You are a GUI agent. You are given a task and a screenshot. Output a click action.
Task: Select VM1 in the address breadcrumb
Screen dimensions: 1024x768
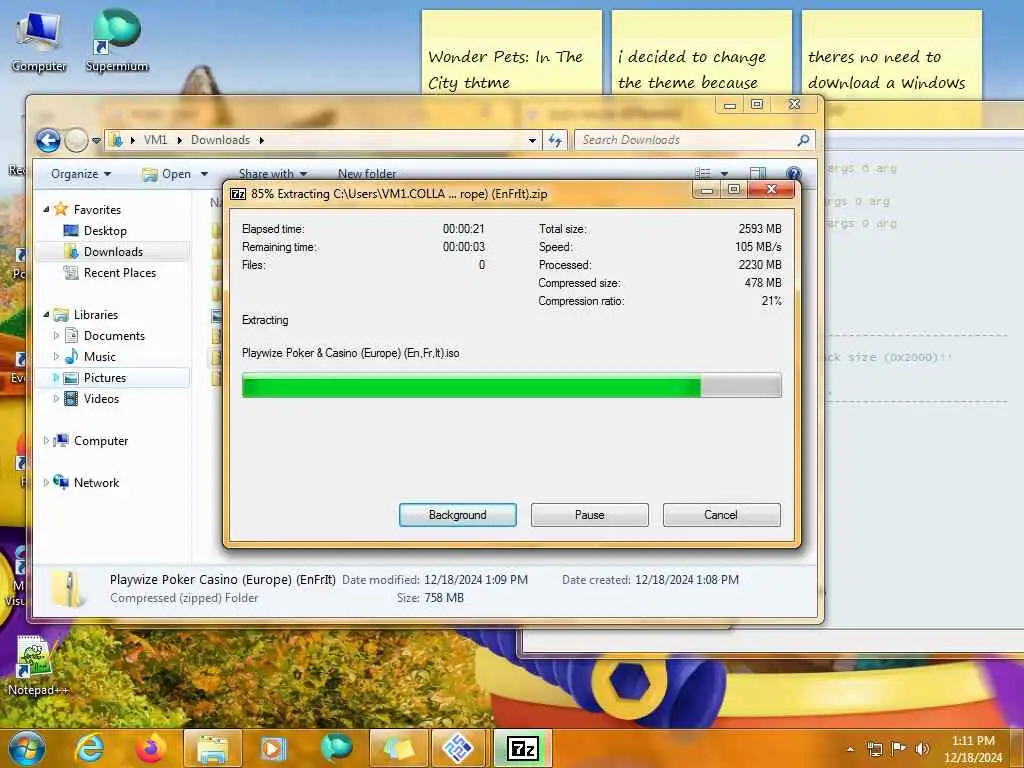tap(155, 140)
